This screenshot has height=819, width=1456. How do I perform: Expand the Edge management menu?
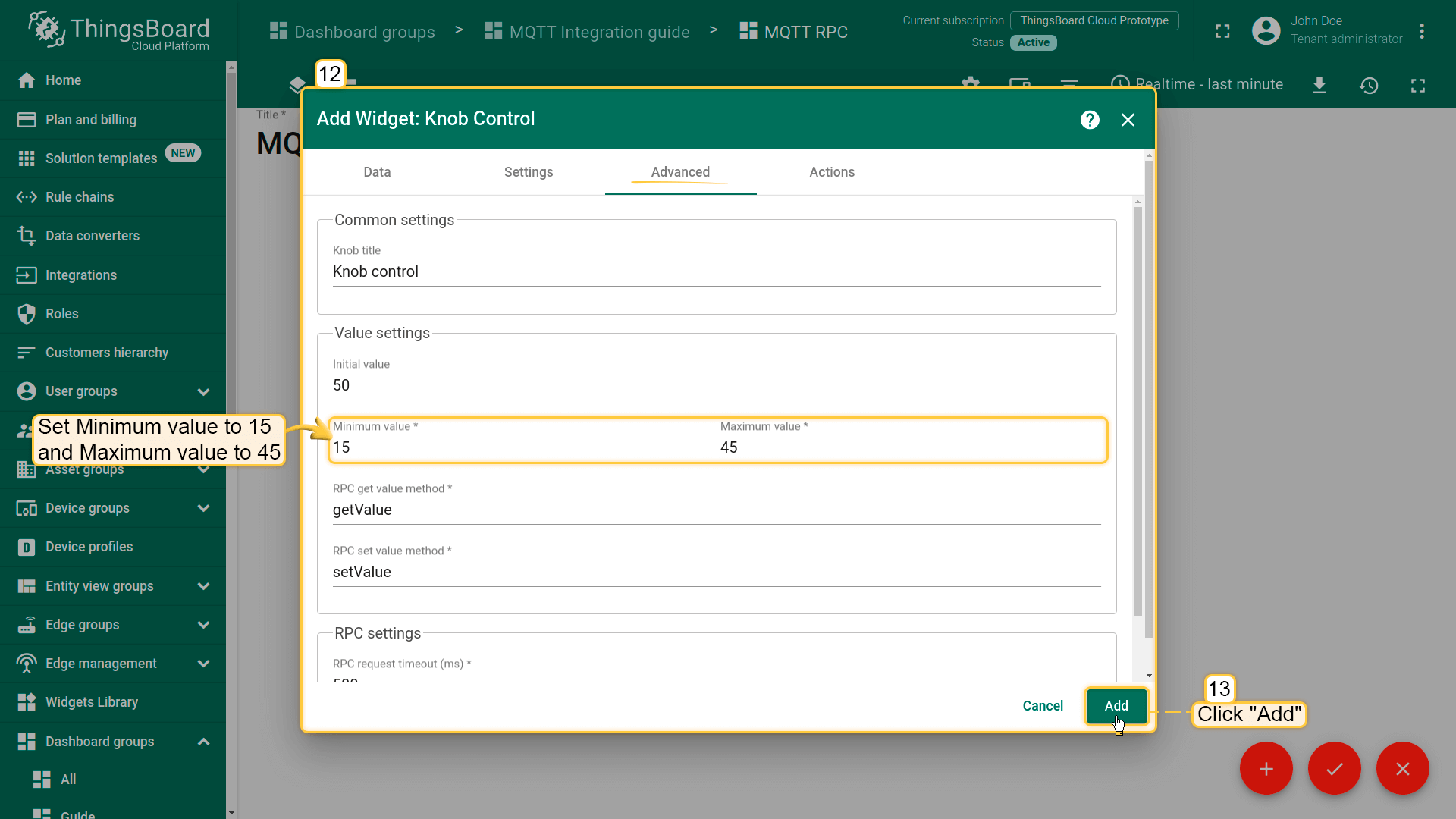point(203,664)
